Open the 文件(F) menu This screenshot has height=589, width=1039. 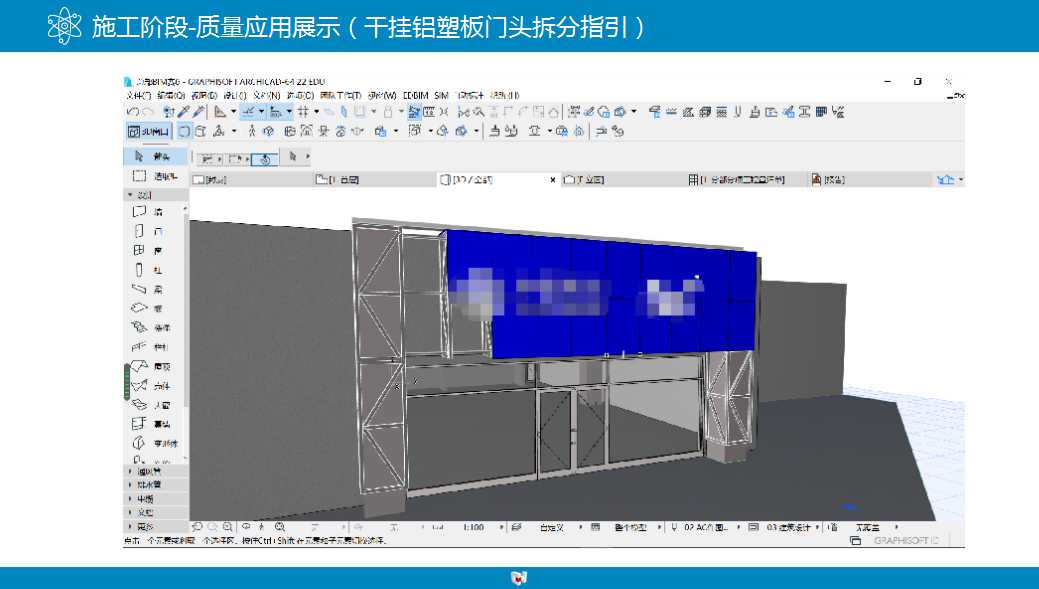coord(132,91)
